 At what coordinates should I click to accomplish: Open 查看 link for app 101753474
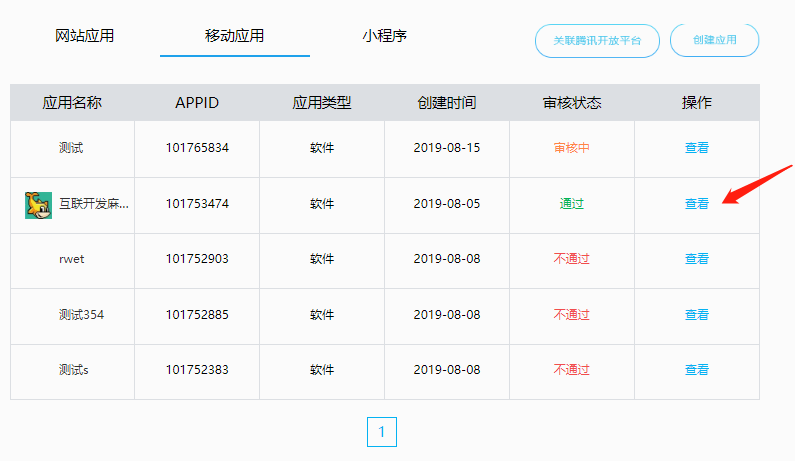pyautogui.click(x=697, y=203)
